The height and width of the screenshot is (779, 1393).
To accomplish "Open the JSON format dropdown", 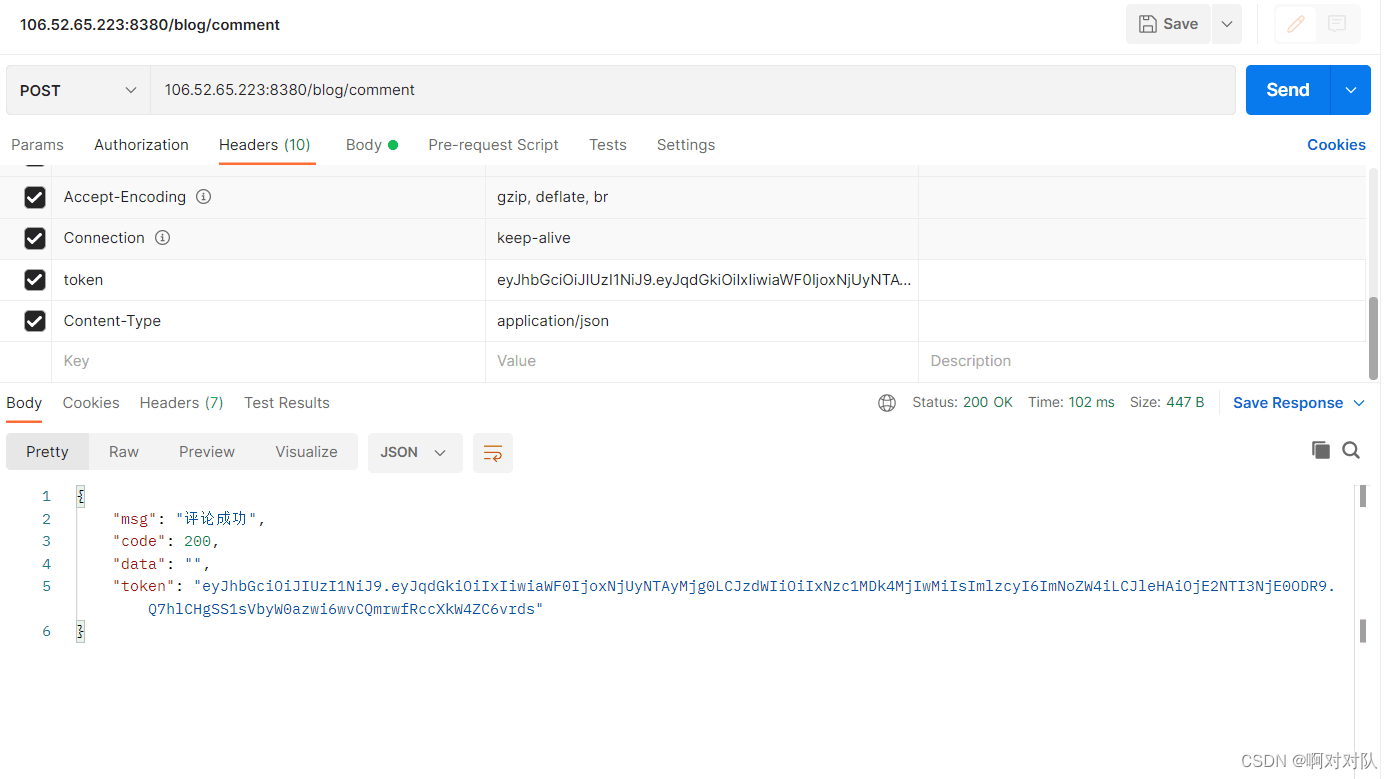I will [x=415, y=453].
